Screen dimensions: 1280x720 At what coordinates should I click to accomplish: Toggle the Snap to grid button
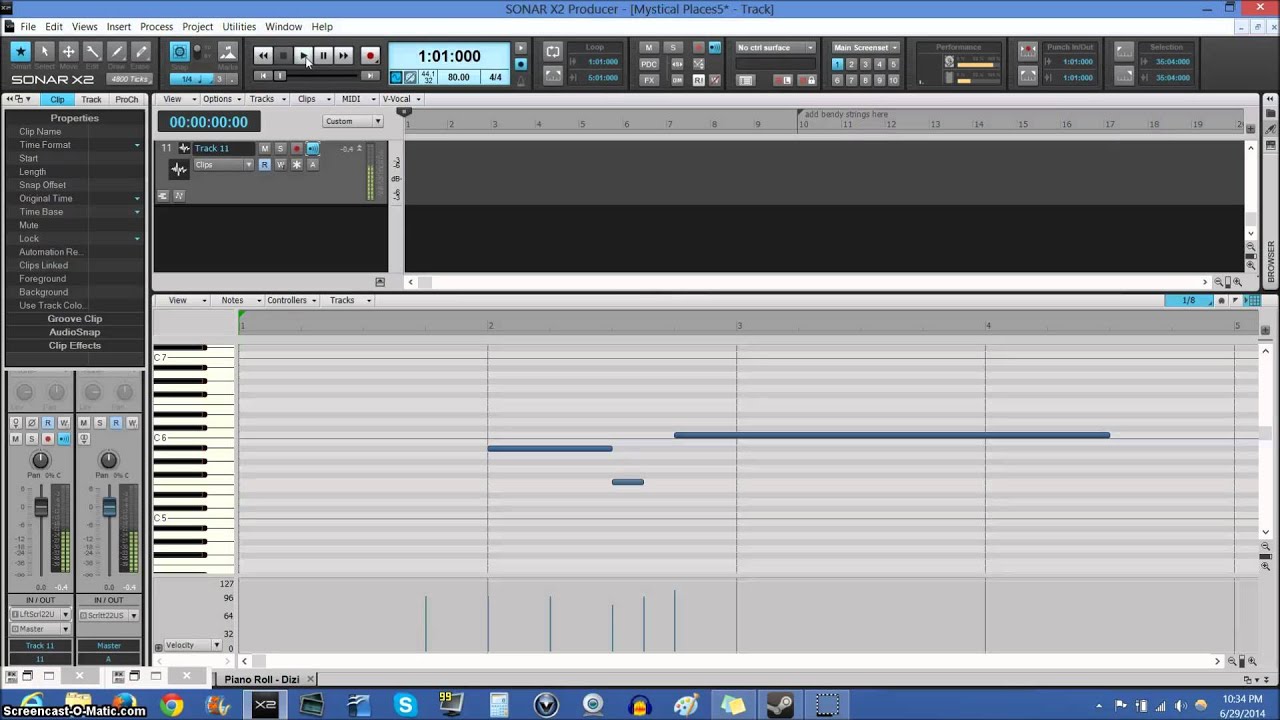pyautogui.click(x=180, y=52)
